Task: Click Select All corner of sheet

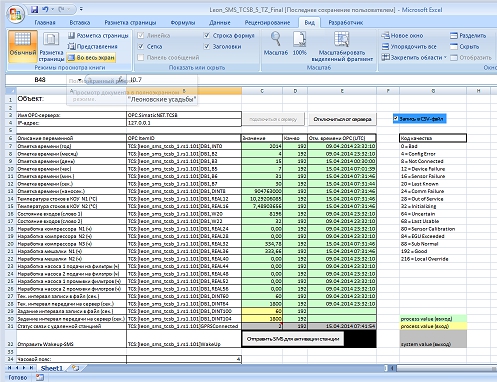Action: (x=11, y=91)
